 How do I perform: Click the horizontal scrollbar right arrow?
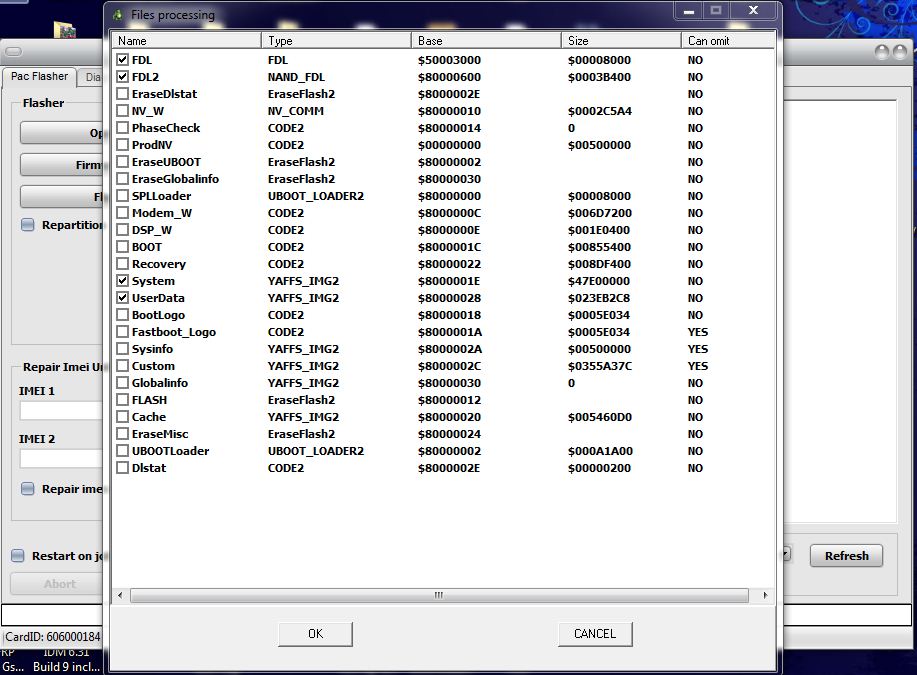766,595
